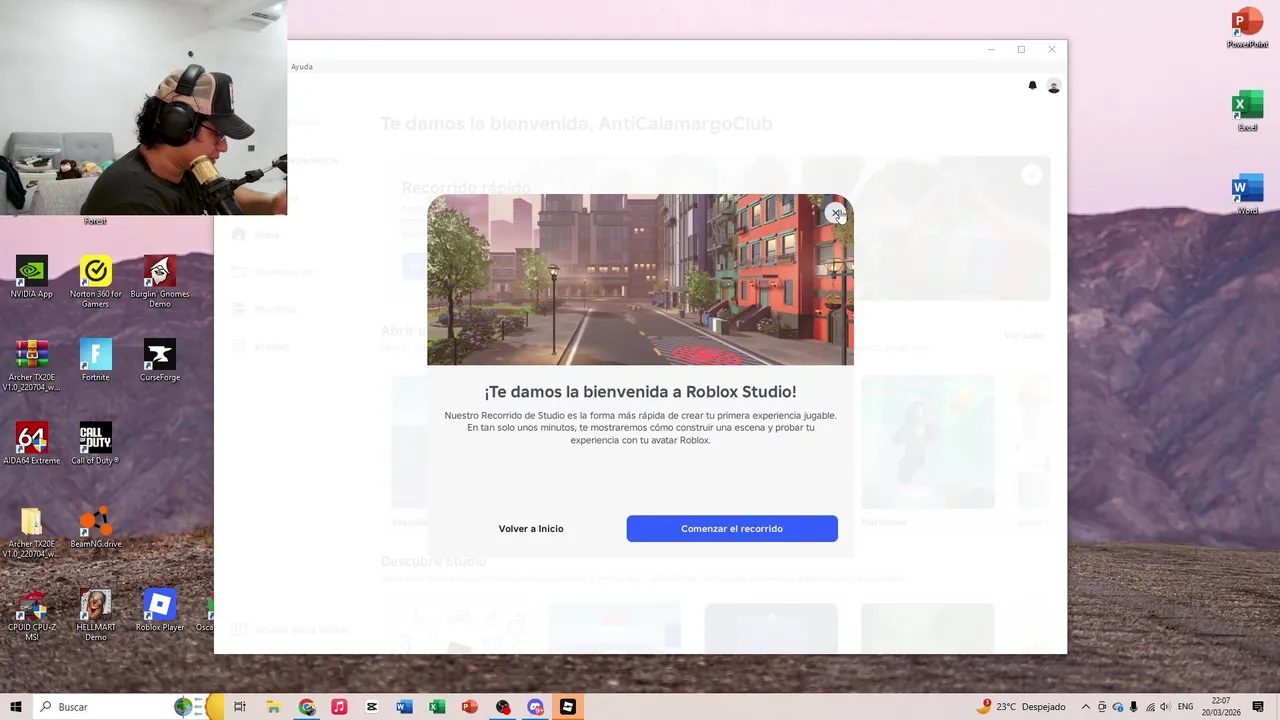Viewport: 1280px width, 720px height.
Task: Select the HELLMART Demo desktop icon
Action: click(96, 615)
